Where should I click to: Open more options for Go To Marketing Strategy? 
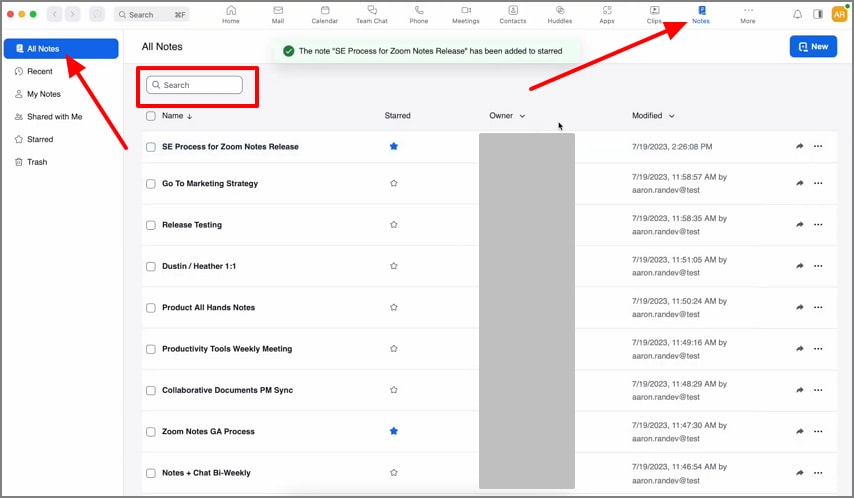818,183
